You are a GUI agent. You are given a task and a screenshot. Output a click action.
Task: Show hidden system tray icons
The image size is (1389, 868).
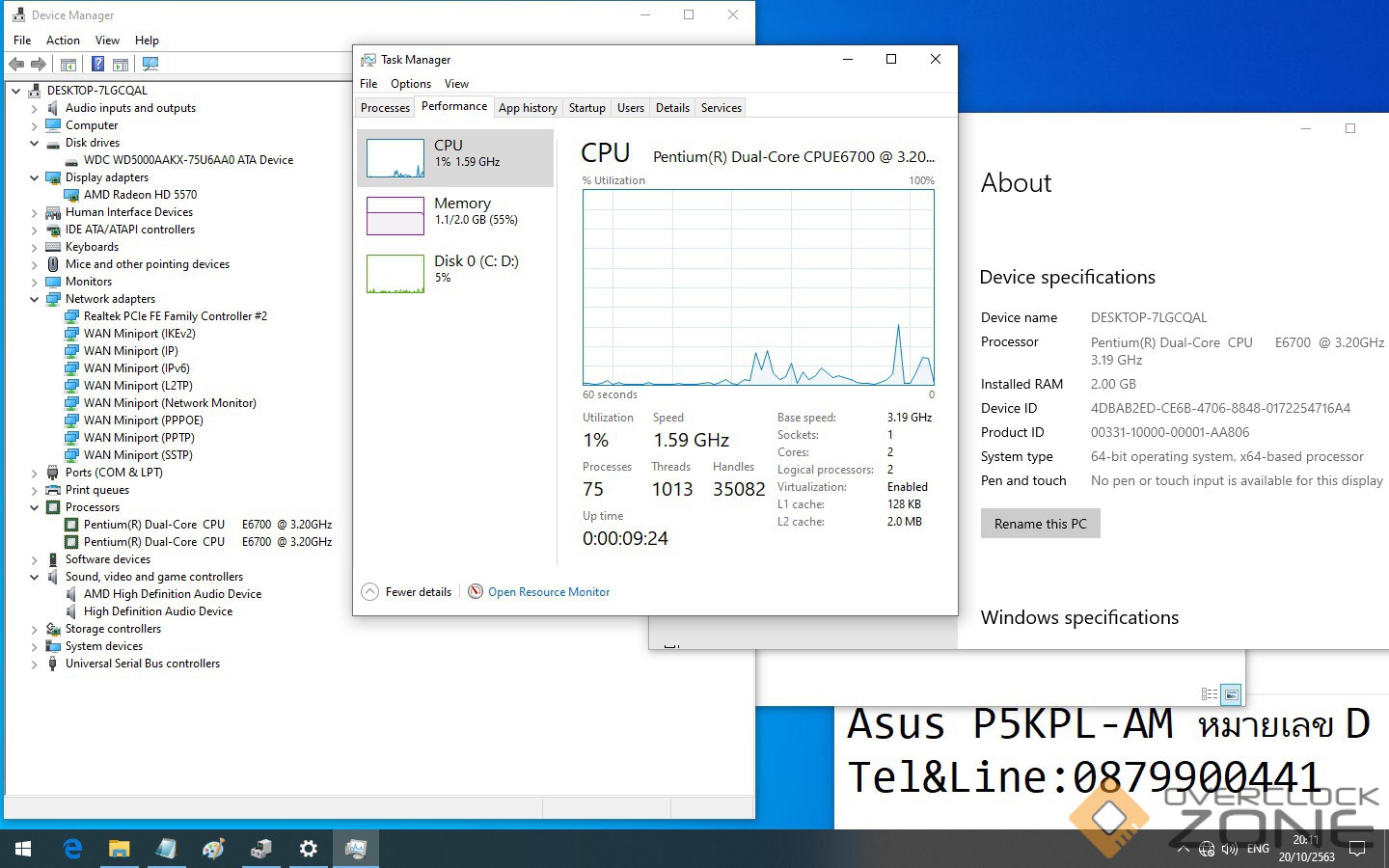point(1184,850)
